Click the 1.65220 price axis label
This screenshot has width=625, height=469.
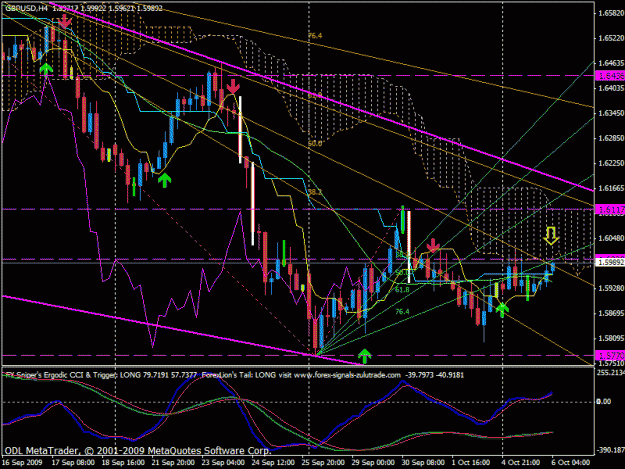(x=611, y=38)
